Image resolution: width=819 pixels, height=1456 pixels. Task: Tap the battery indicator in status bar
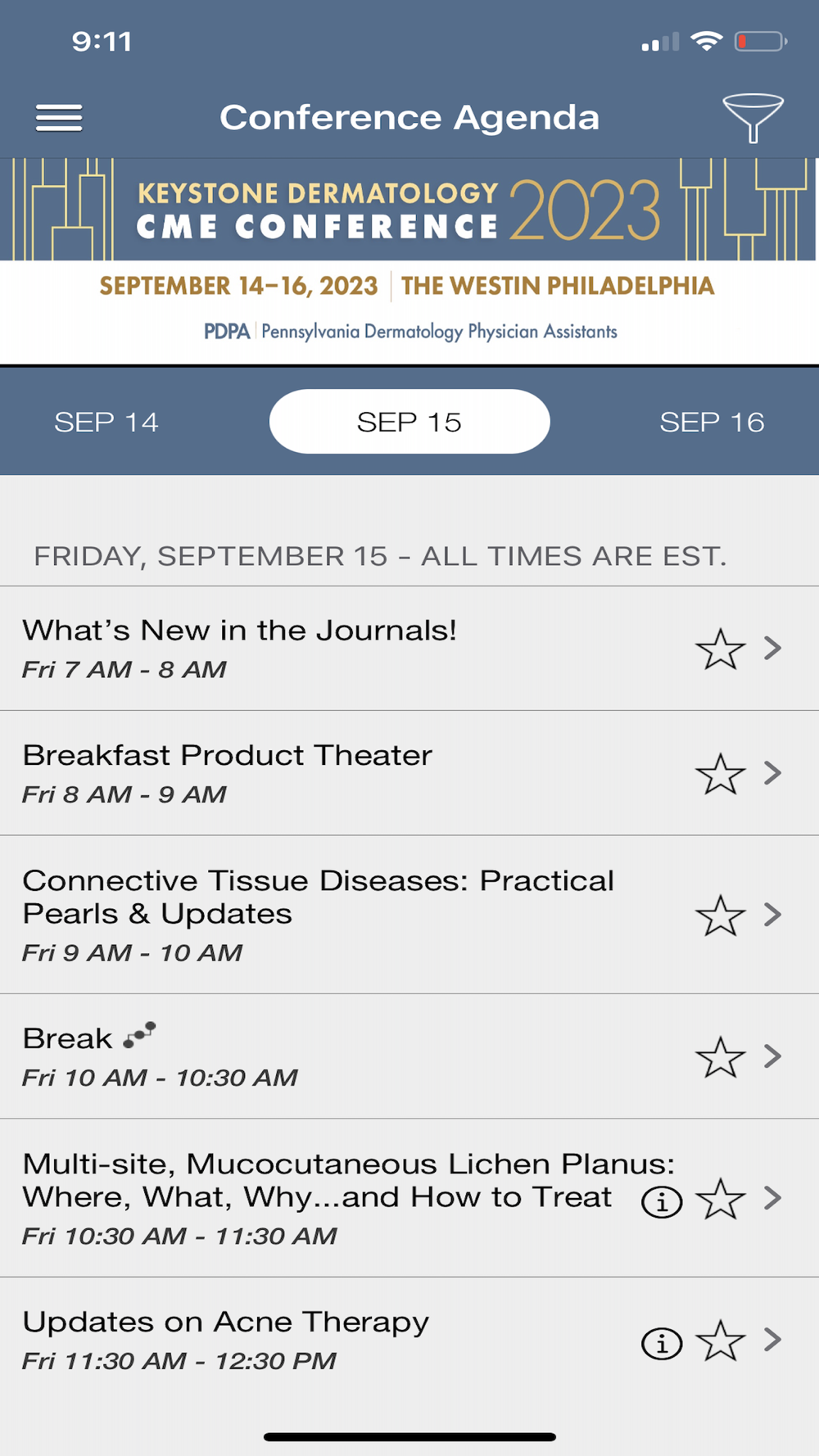[x=760, y=42]
